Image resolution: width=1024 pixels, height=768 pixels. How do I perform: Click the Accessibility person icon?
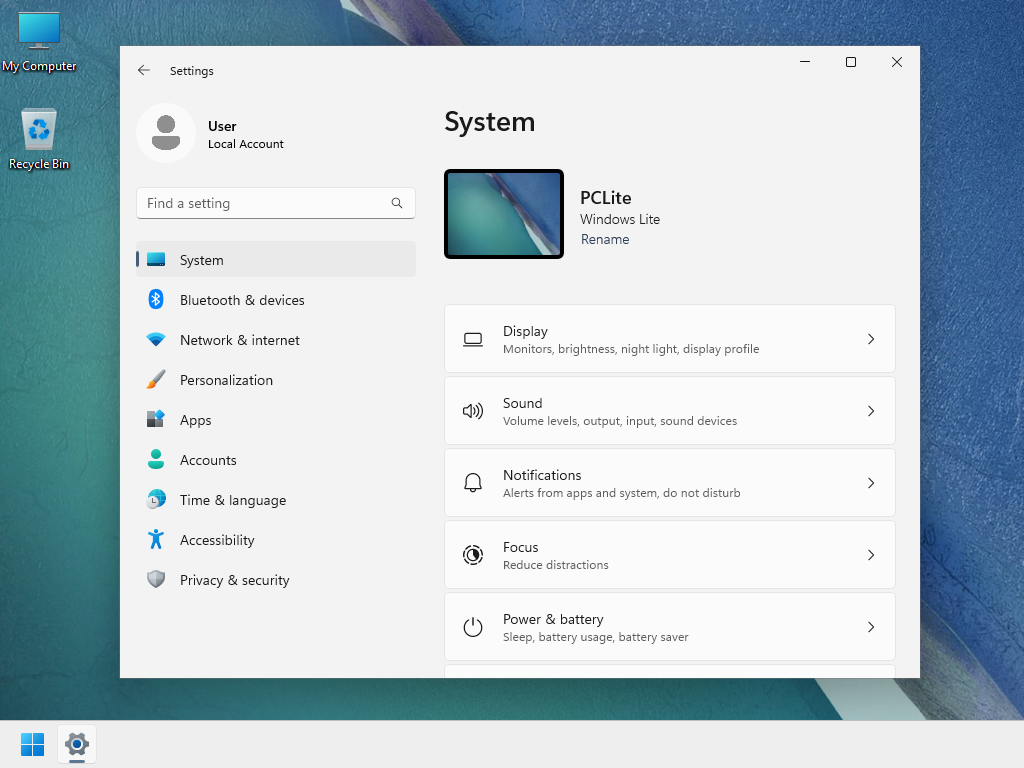point(157,540)
